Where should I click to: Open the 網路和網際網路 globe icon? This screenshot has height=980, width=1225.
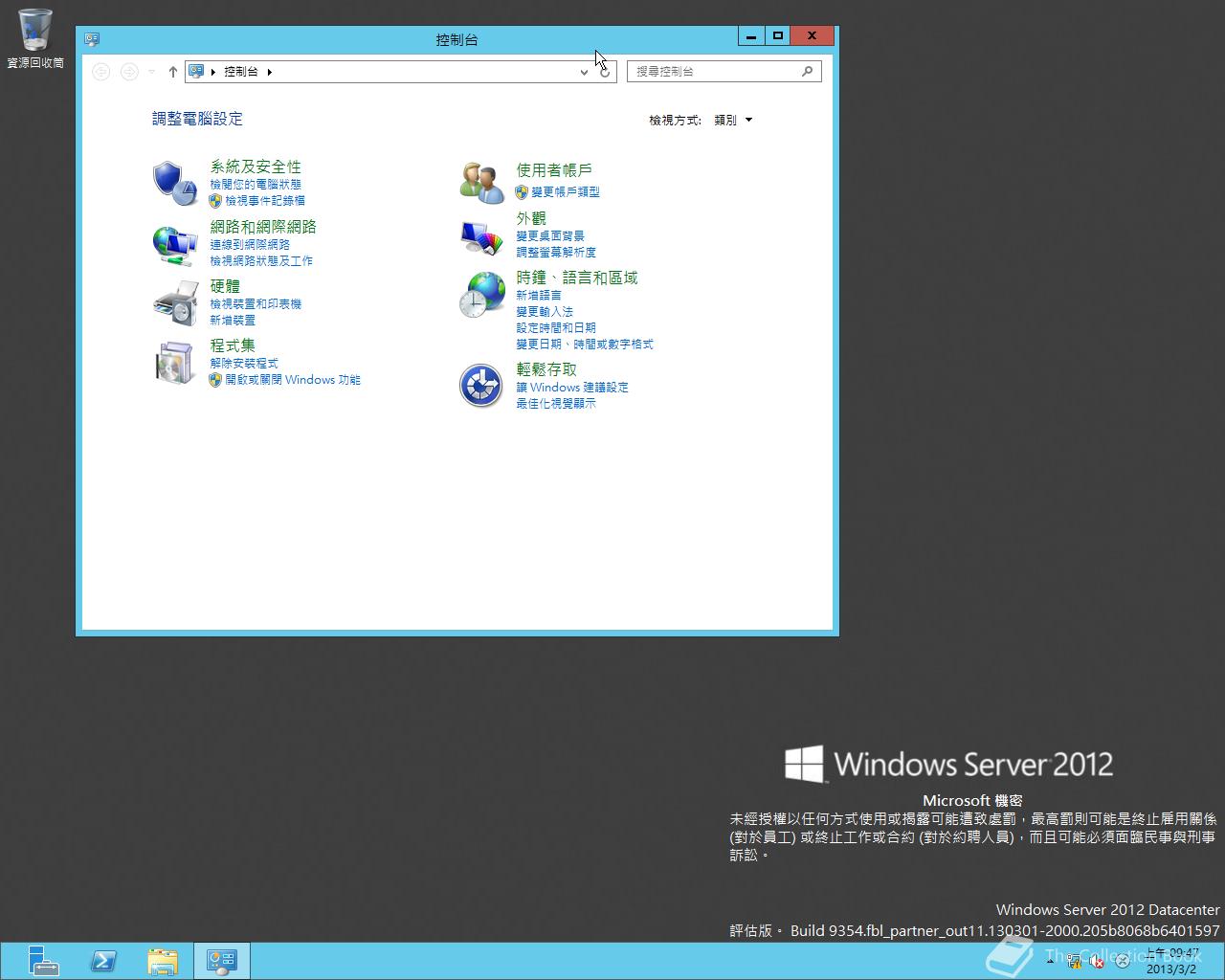(x=175, y=244)
